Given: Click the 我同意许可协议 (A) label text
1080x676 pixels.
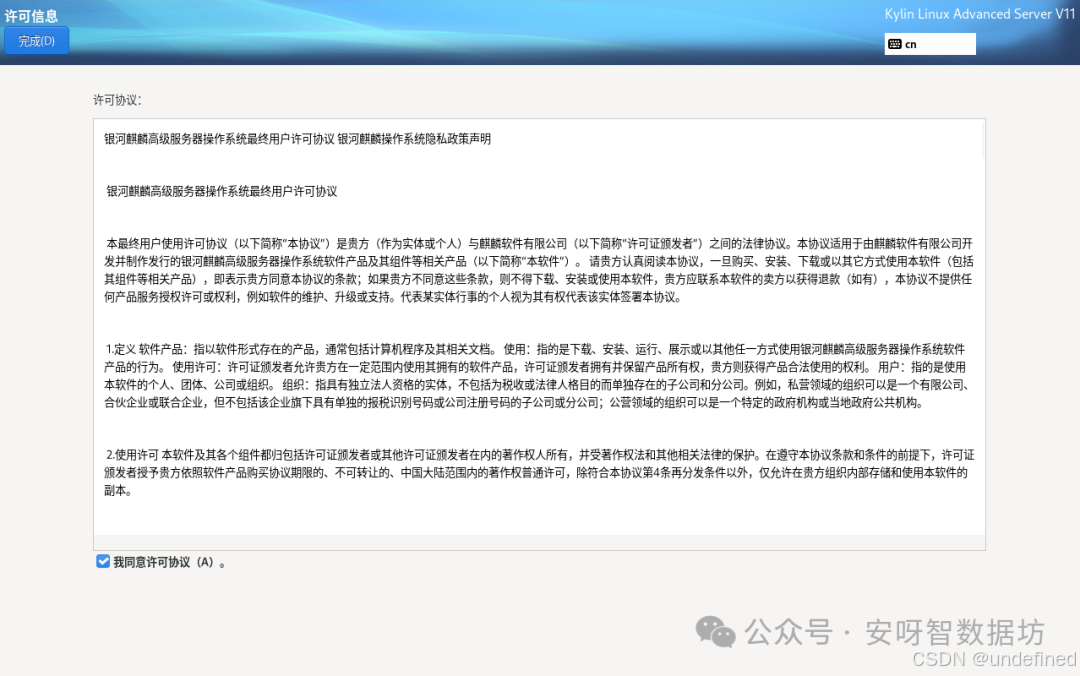Looking at the screenshot, I should 169,562.
